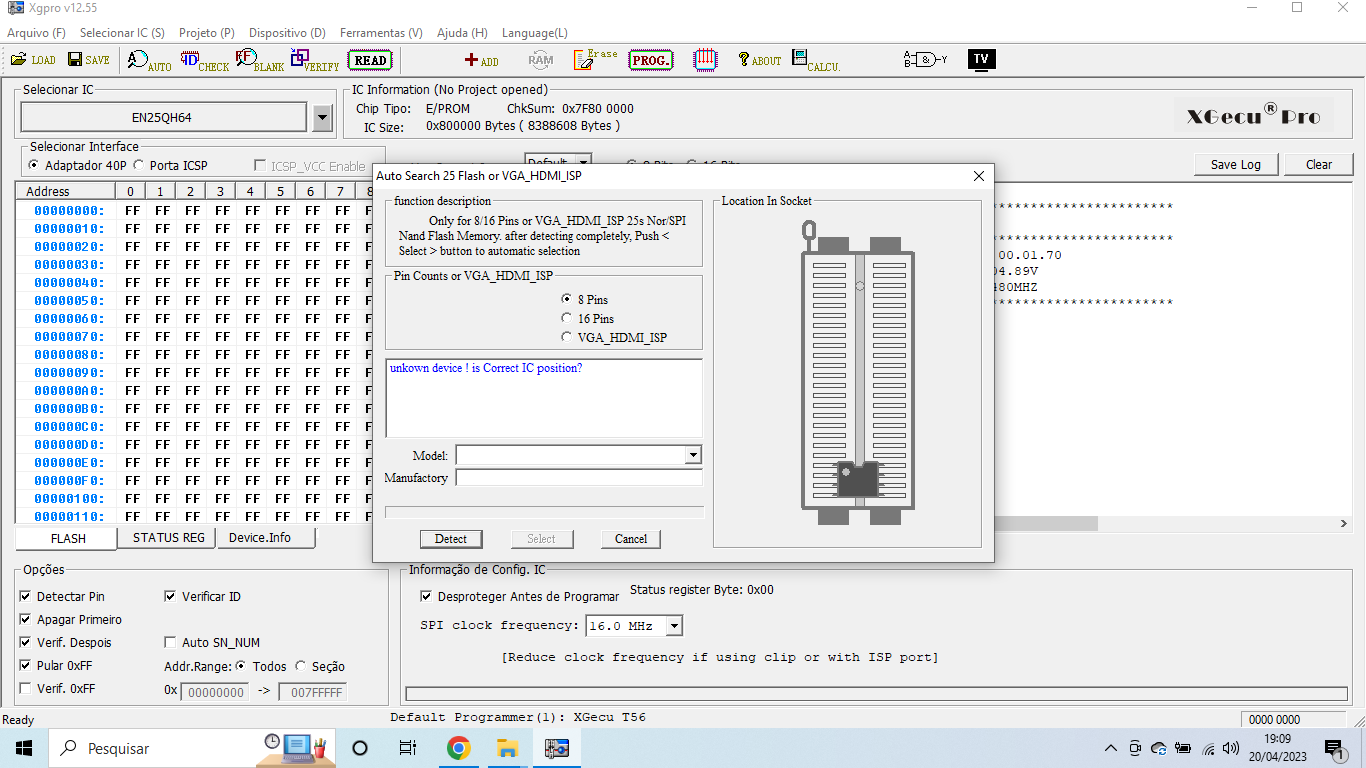Expand the Model dropdown list
The width and height of the screenshot is (1366, 768).
click(x=693, y=455)
